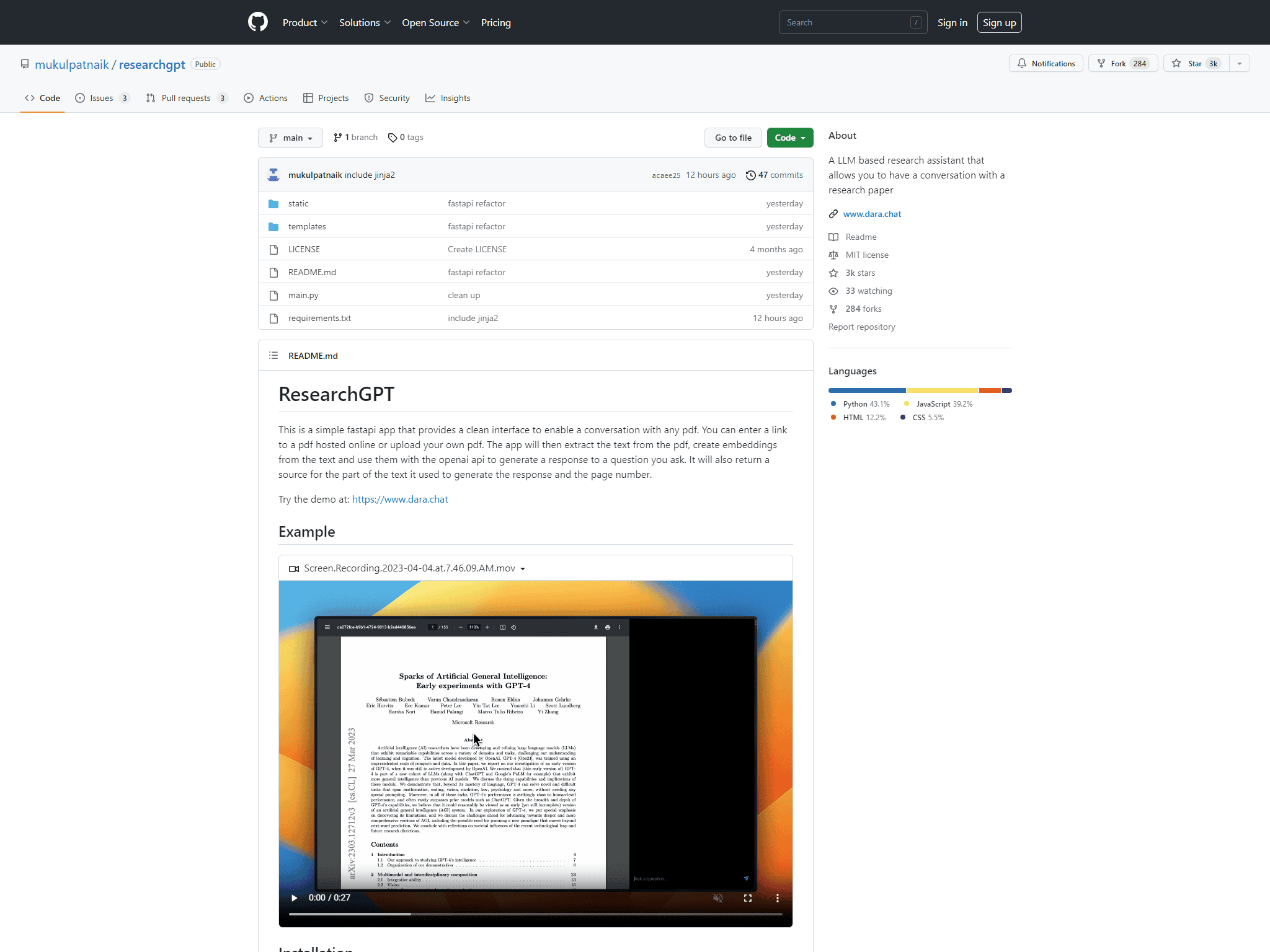Viewport: 1270px width, 952px height.
Task: Expand the Screen.Recording video file dropdown
Action: click(x=407, y=568)
